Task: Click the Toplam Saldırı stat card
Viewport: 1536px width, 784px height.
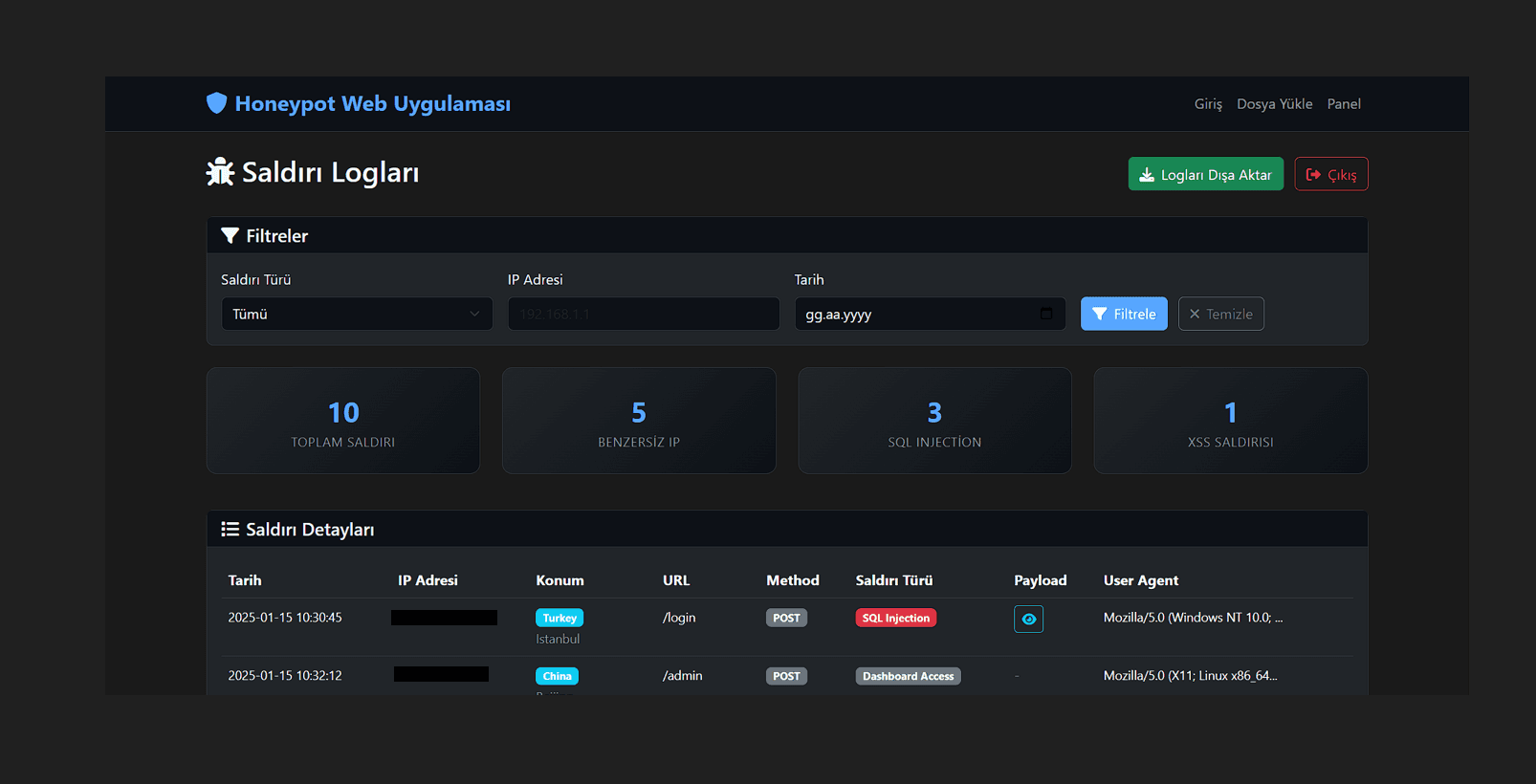Action: click(x=343, y=421)
